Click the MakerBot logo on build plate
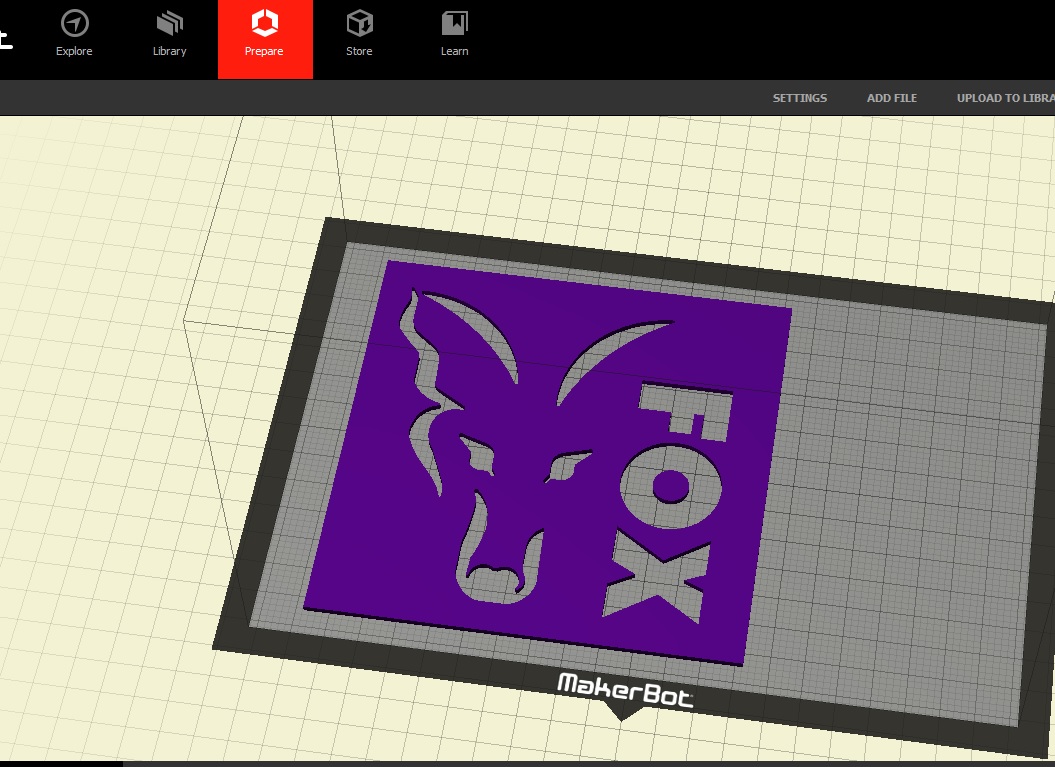This screenshot has width=1055, height=767. 625,691
